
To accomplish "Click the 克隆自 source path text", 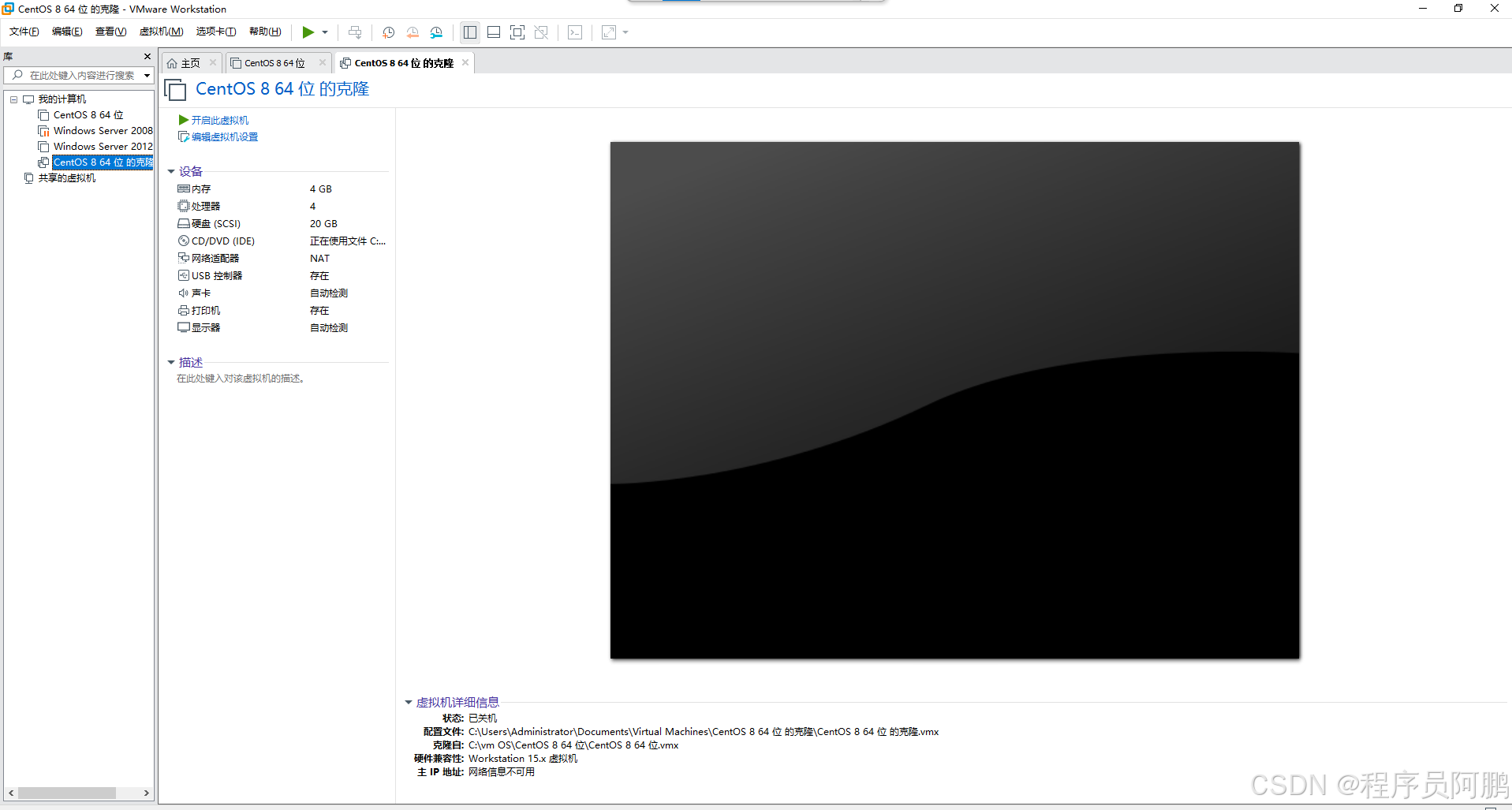I will 573,745.
